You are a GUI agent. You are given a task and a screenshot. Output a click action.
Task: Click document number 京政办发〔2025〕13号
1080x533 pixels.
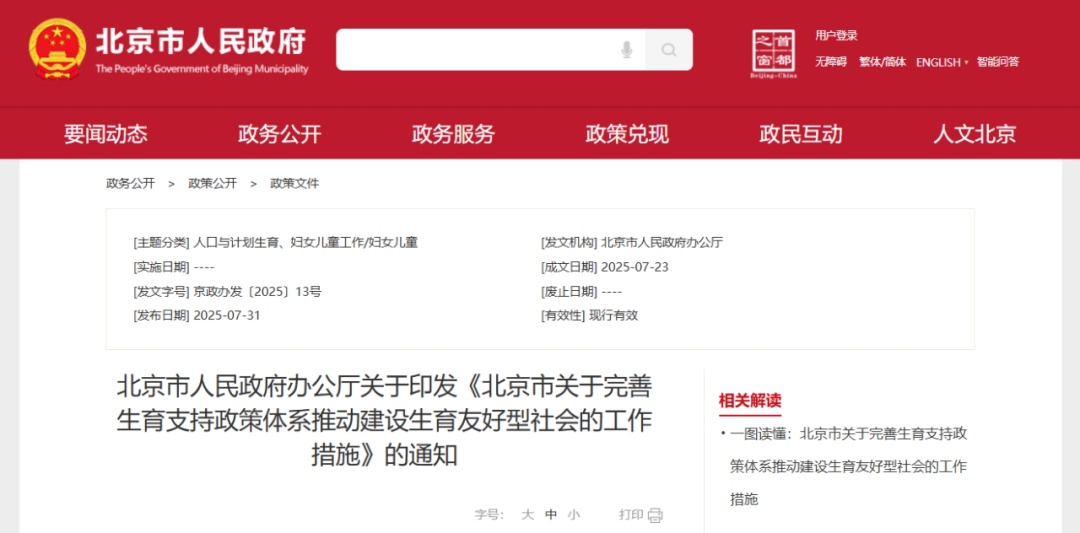[x=258, y=291]
